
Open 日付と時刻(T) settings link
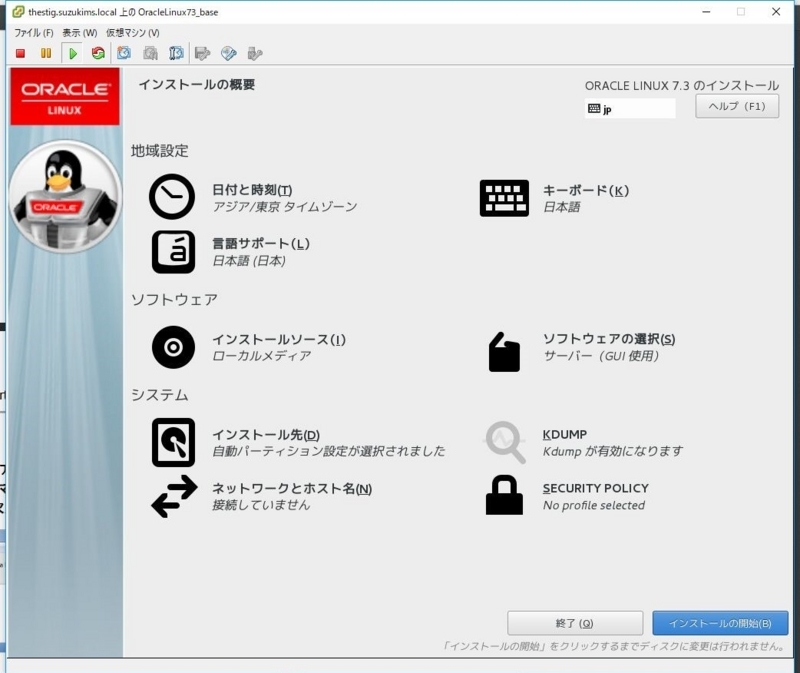point(252,190)
